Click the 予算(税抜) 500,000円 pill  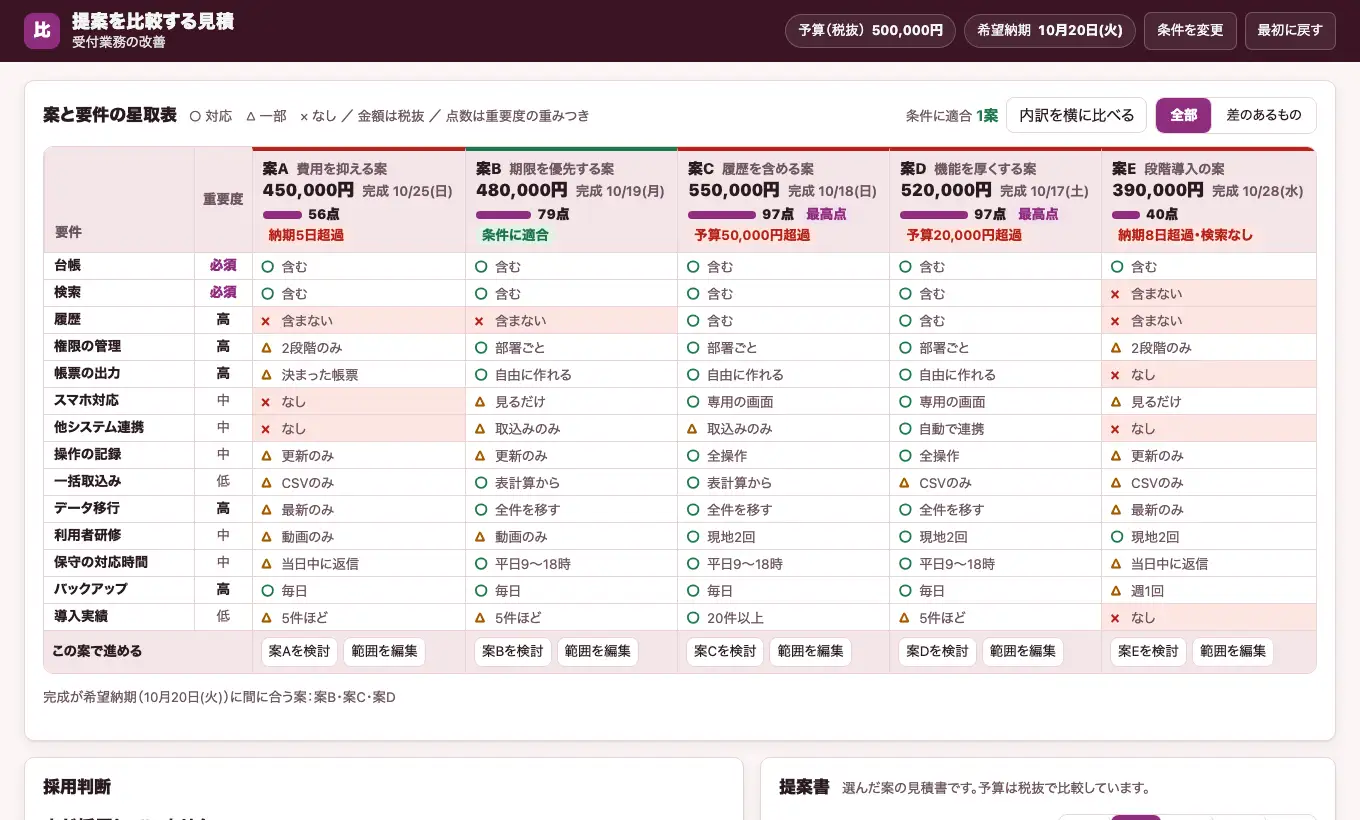coord(870,31)
